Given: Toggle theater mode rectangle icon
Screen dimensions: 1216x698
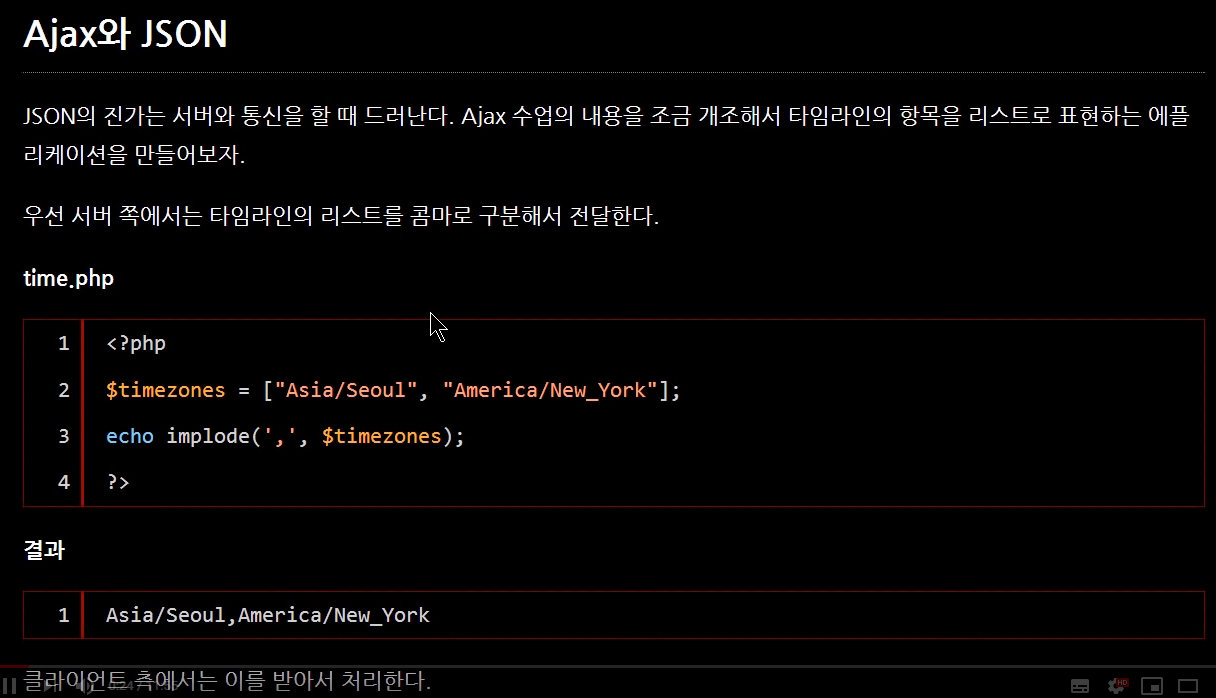Looking at the screenshot, I should coord(1188,686).
